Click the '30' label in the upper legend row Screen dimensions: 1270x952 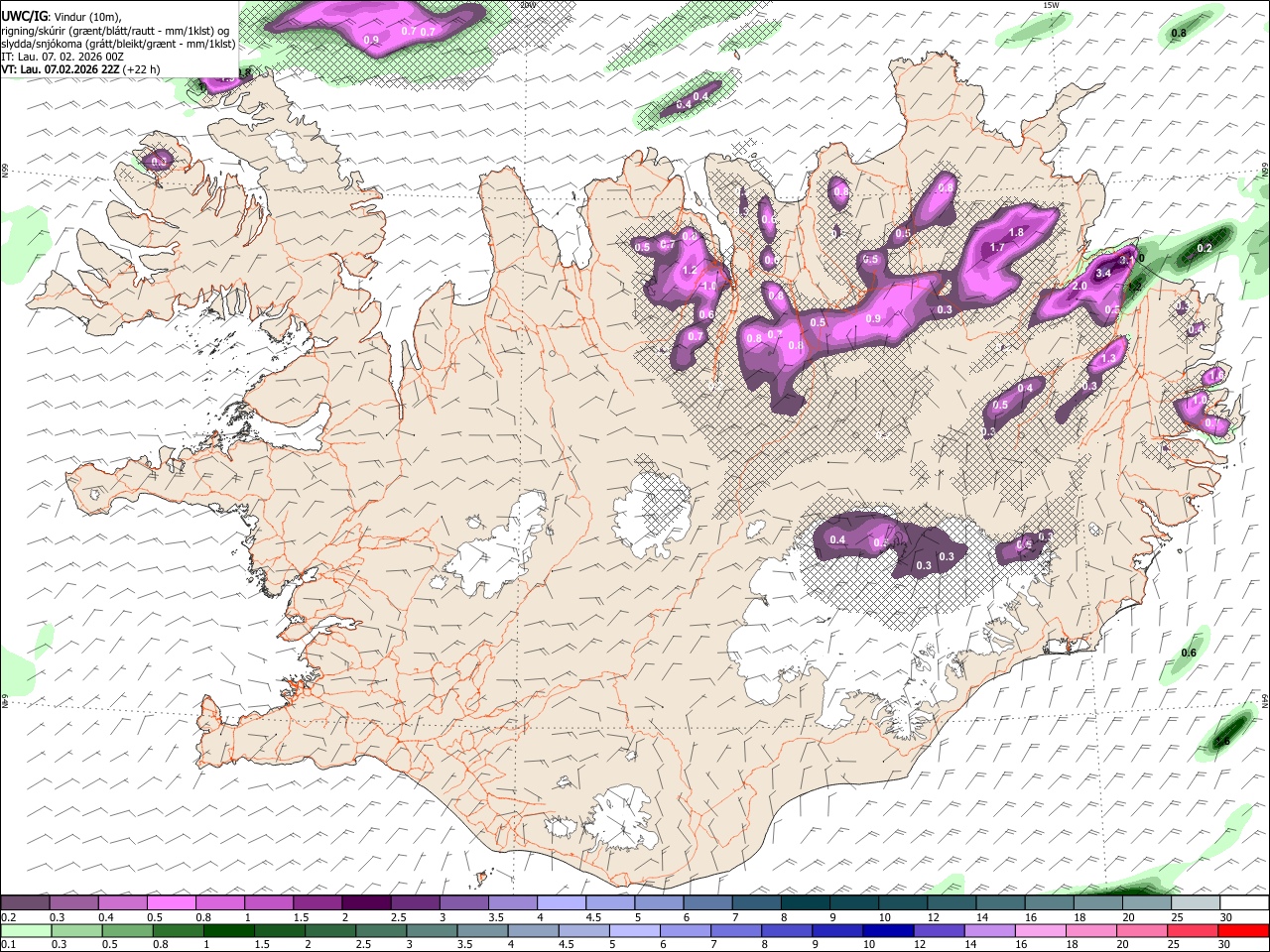coord(1226,917)
